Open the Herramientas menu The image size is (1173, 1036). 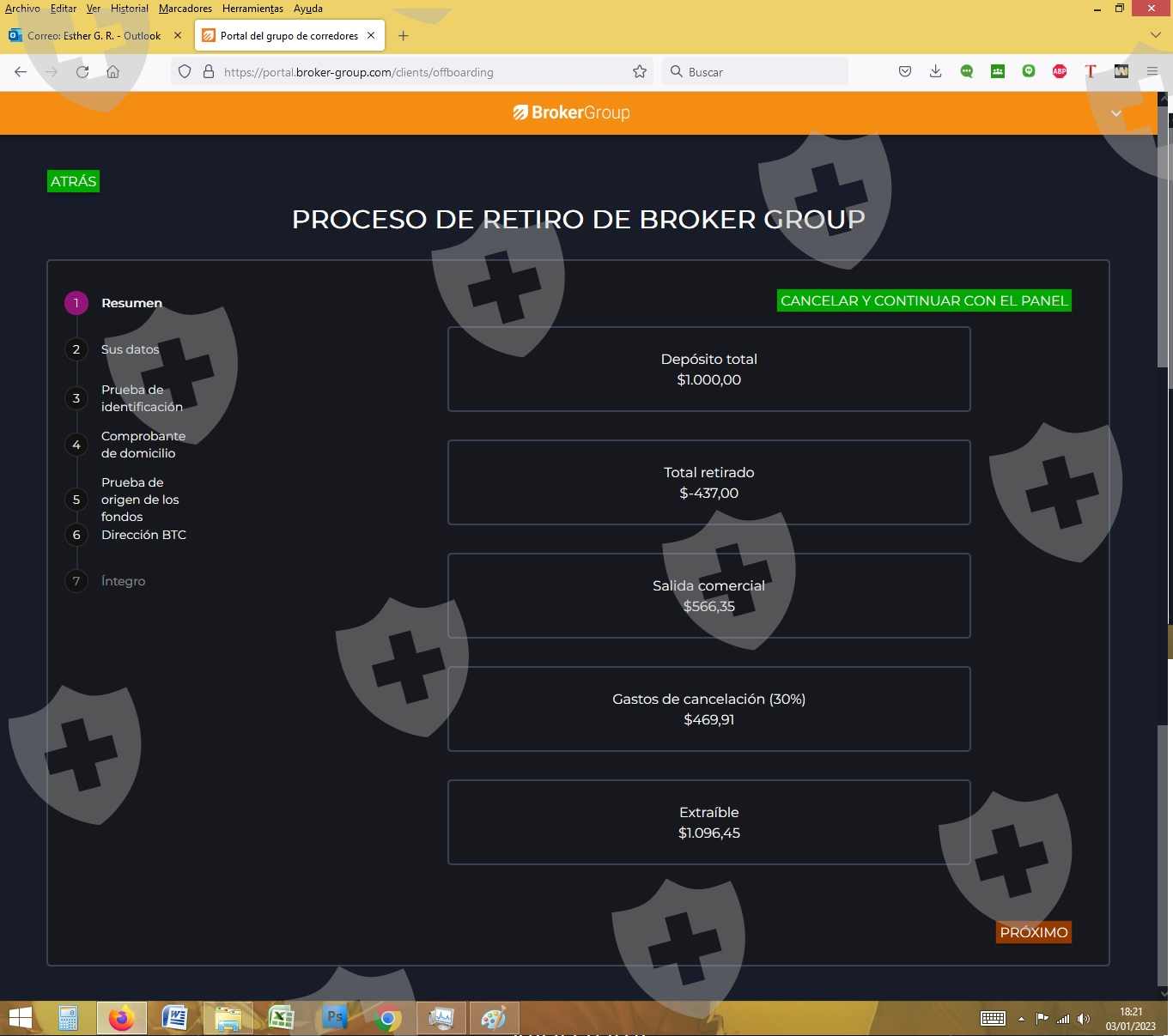(x=252, y=9)
